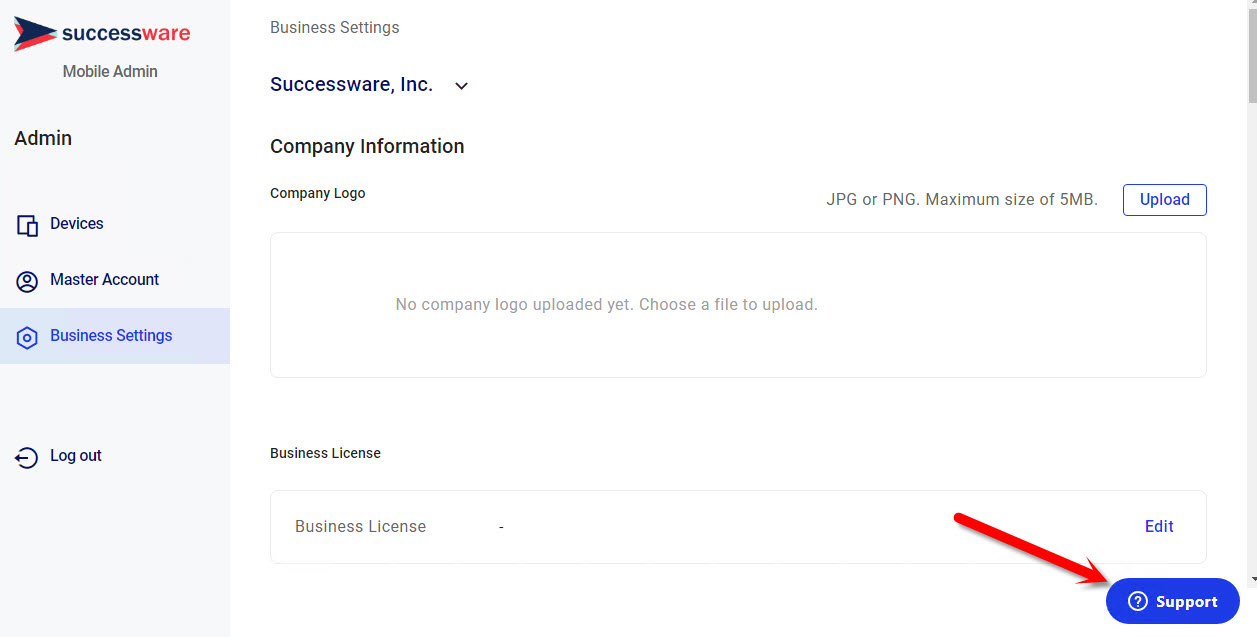The image size is (1257, 637).
Task: Click the Devices icon in sidebar
Action: pos(27,225)
